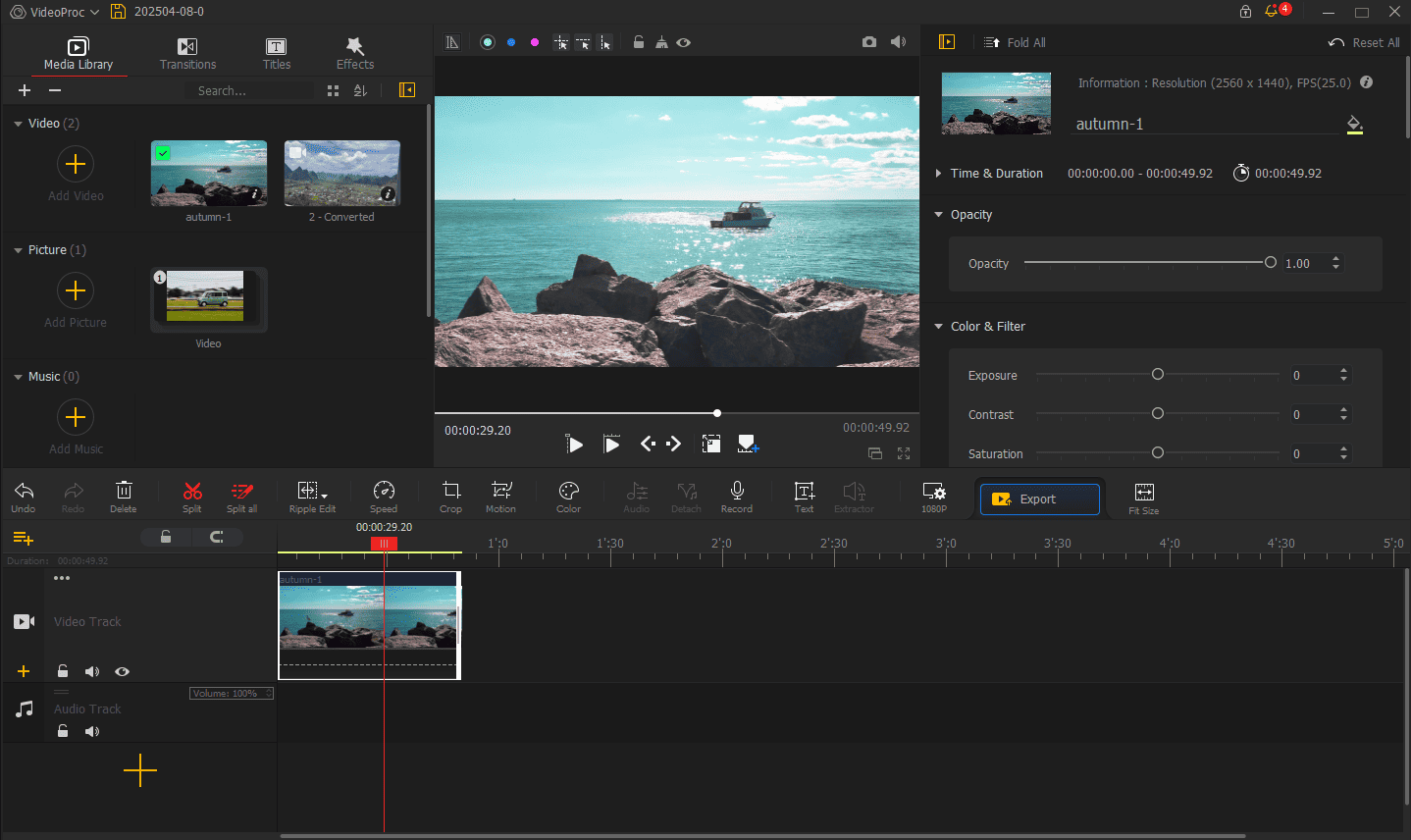The height and width of the screenshot is (840, 1411).
Task: Collapse the Color & Filter section
Action: [x=939, y=327]
